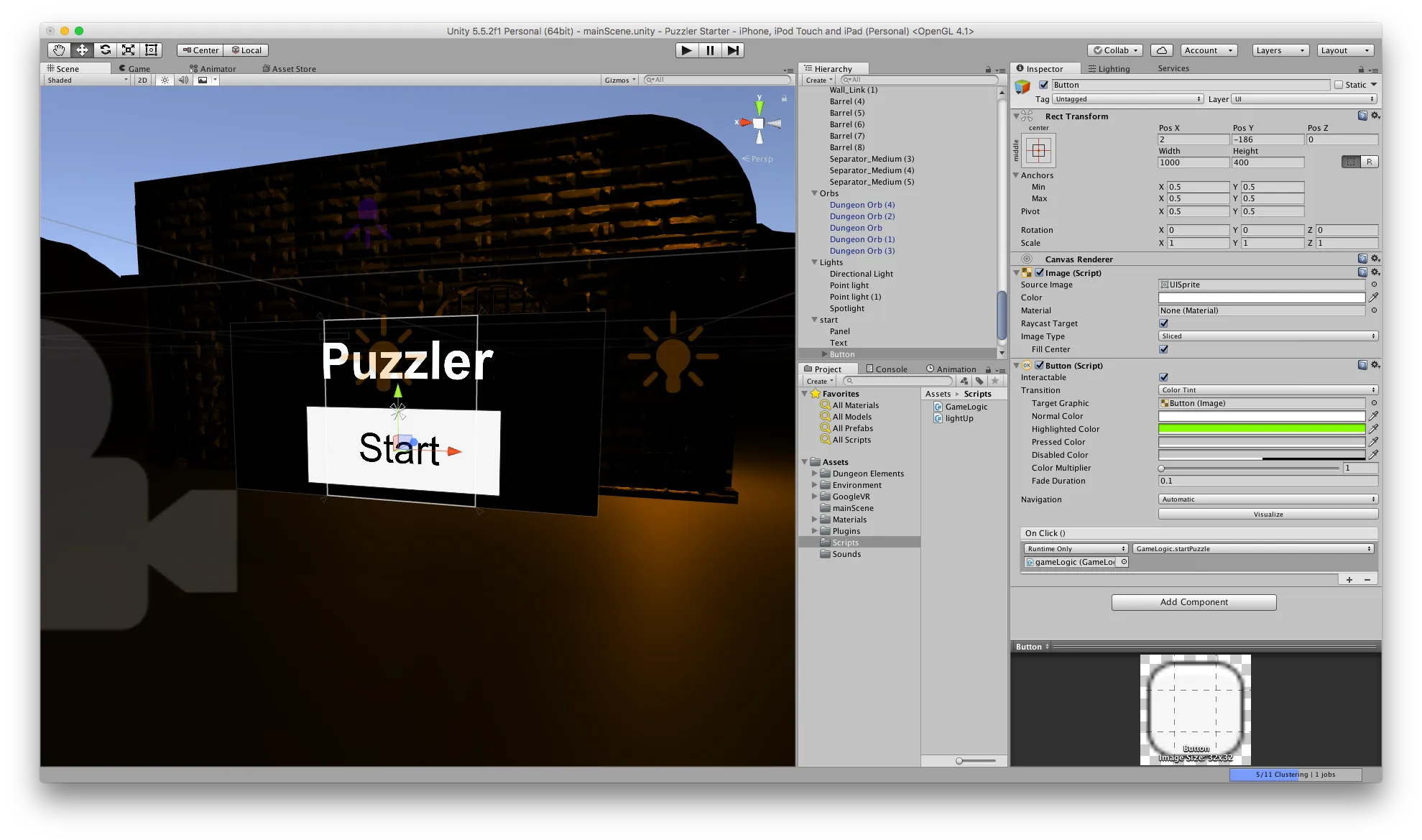Select the Scale tool
The height and width of the screenshot is (840, 1422).
(x=128, y=50)
